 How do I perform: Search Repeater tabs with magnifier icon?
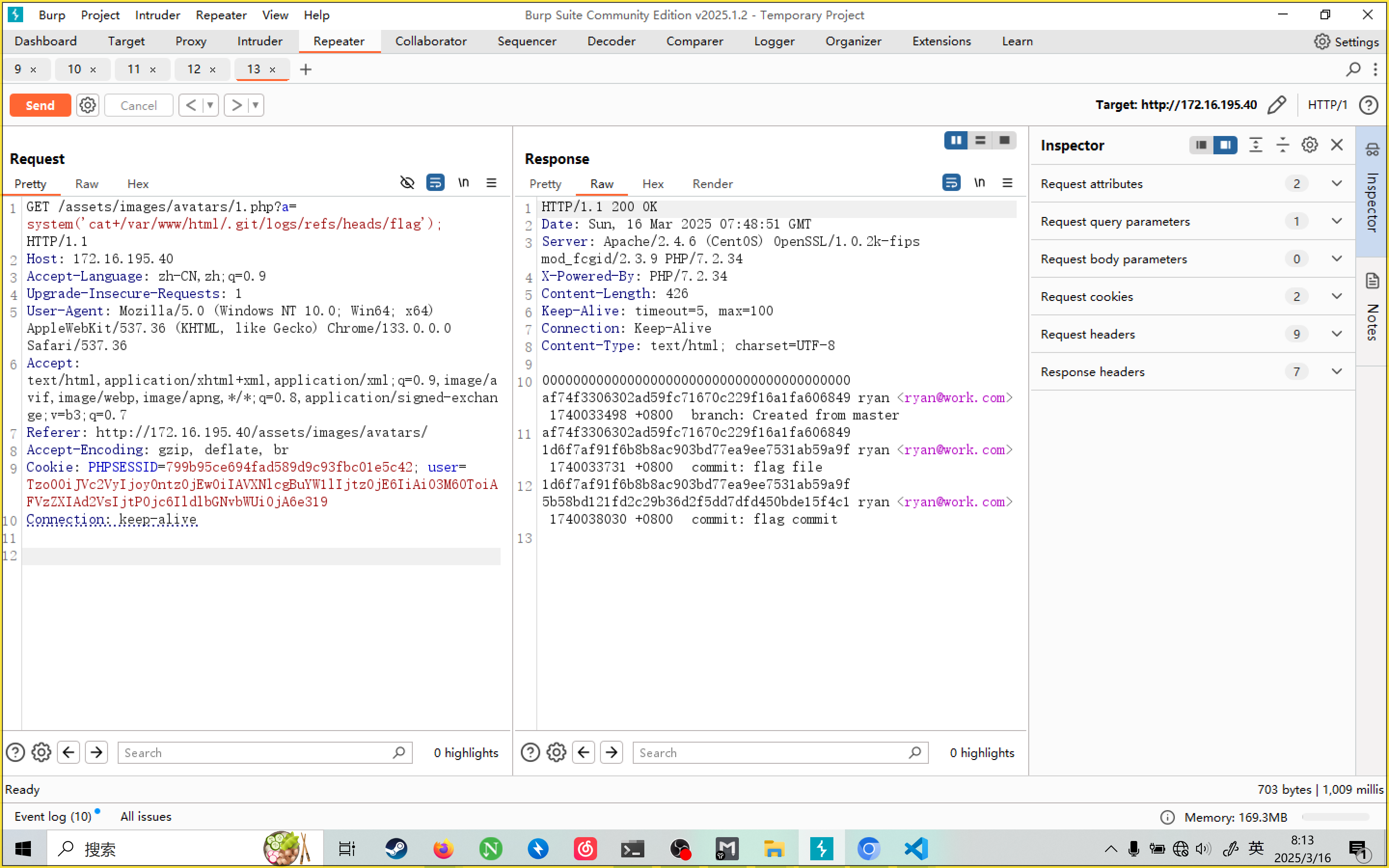tap(1353, 69)
